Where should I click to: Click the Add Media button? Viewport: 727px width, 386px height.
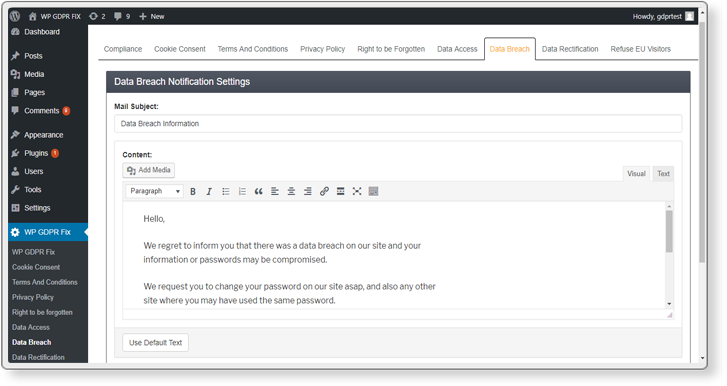click(x=148, y=170)
